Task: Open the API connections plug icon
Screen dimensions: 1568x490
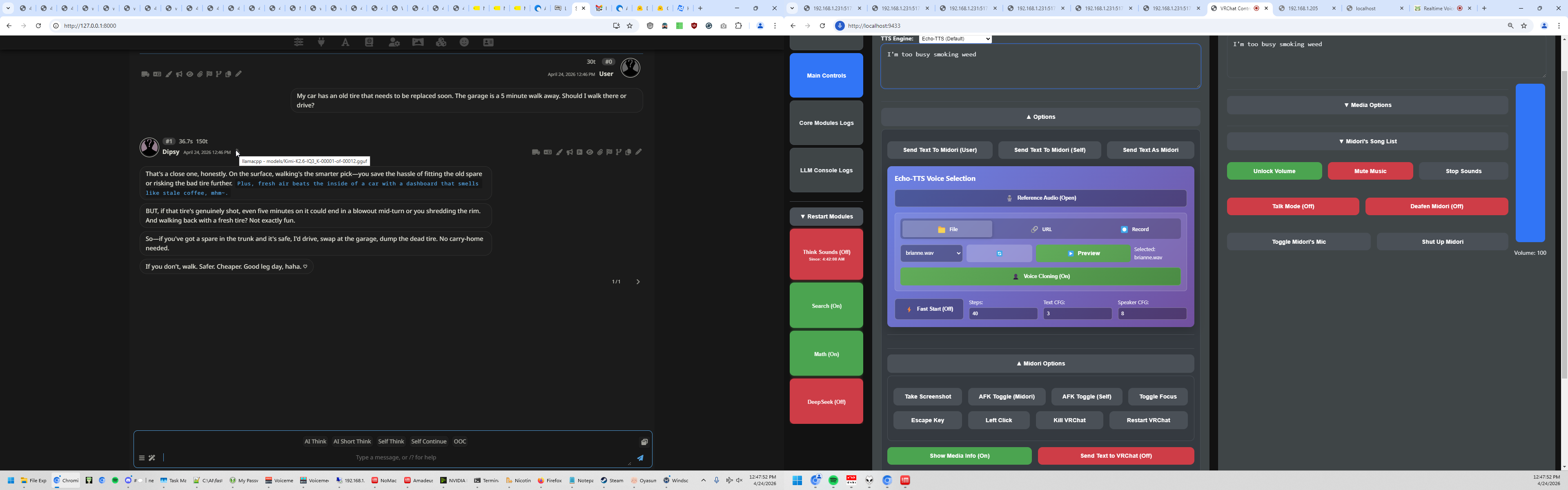Action: (321, 42)
